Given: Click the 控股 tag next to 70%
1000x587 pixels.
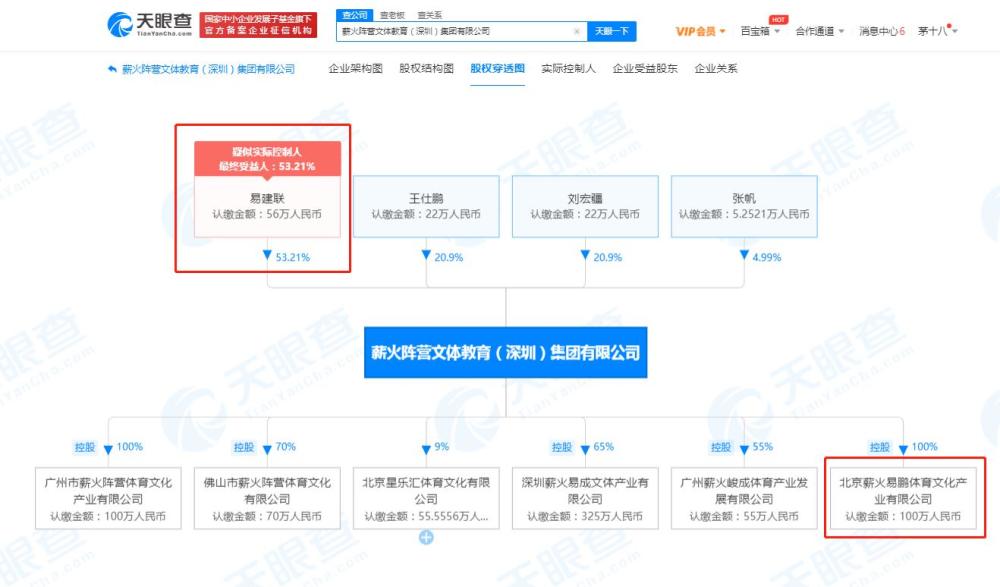Looking at the screenshot, I should (244, 447).
